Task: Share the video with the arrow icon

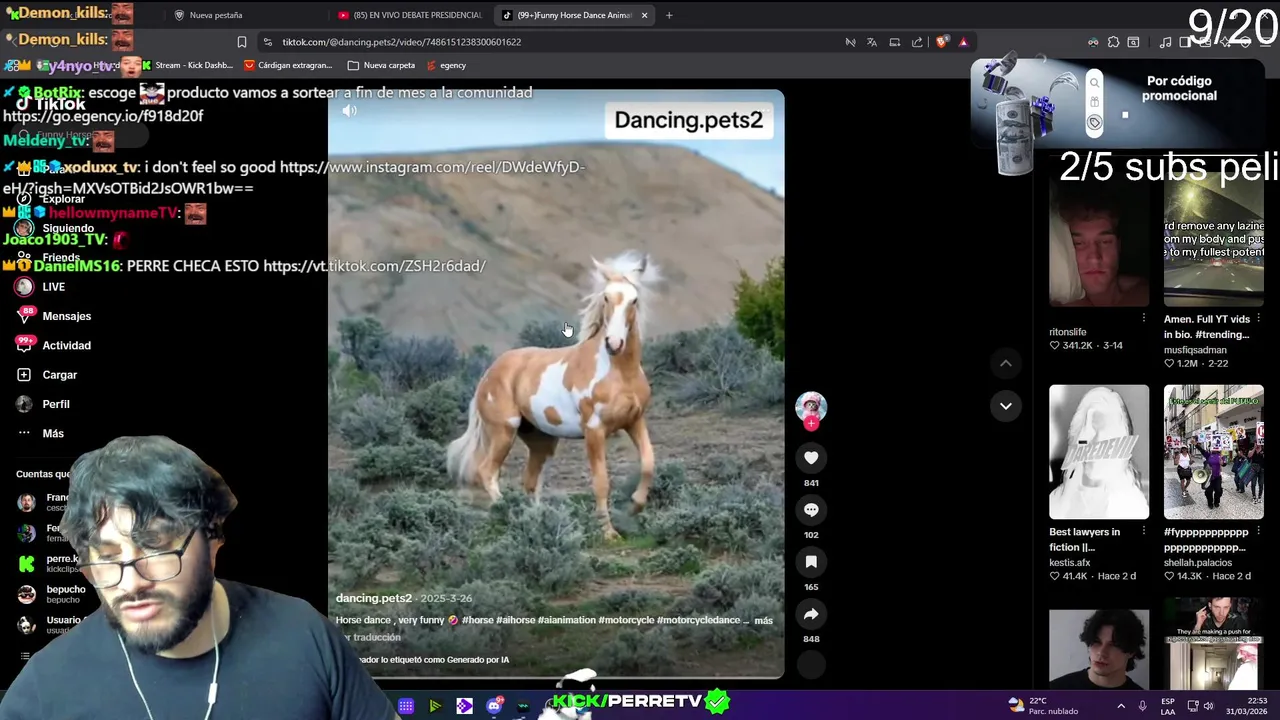Action: click(811, 614)
